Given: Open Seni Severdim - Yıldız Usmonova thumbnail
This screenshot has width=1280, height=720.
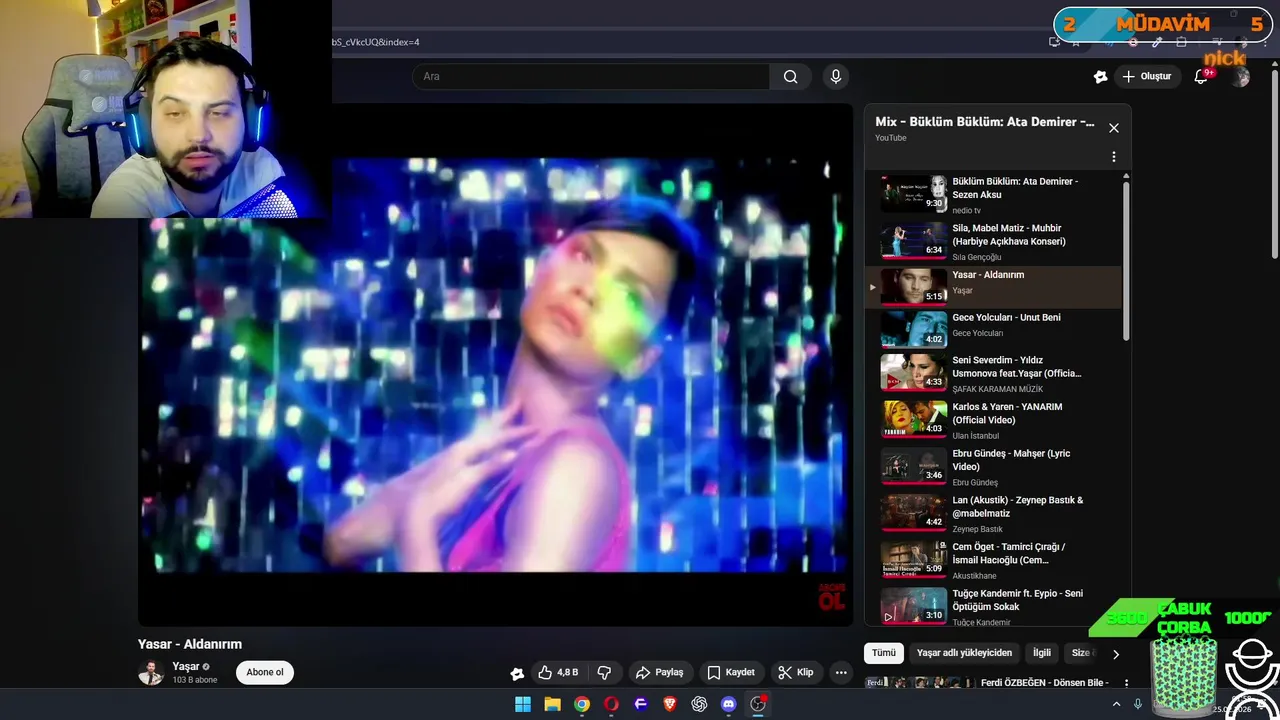Looking at the screenshot, I should pos(914,372).
